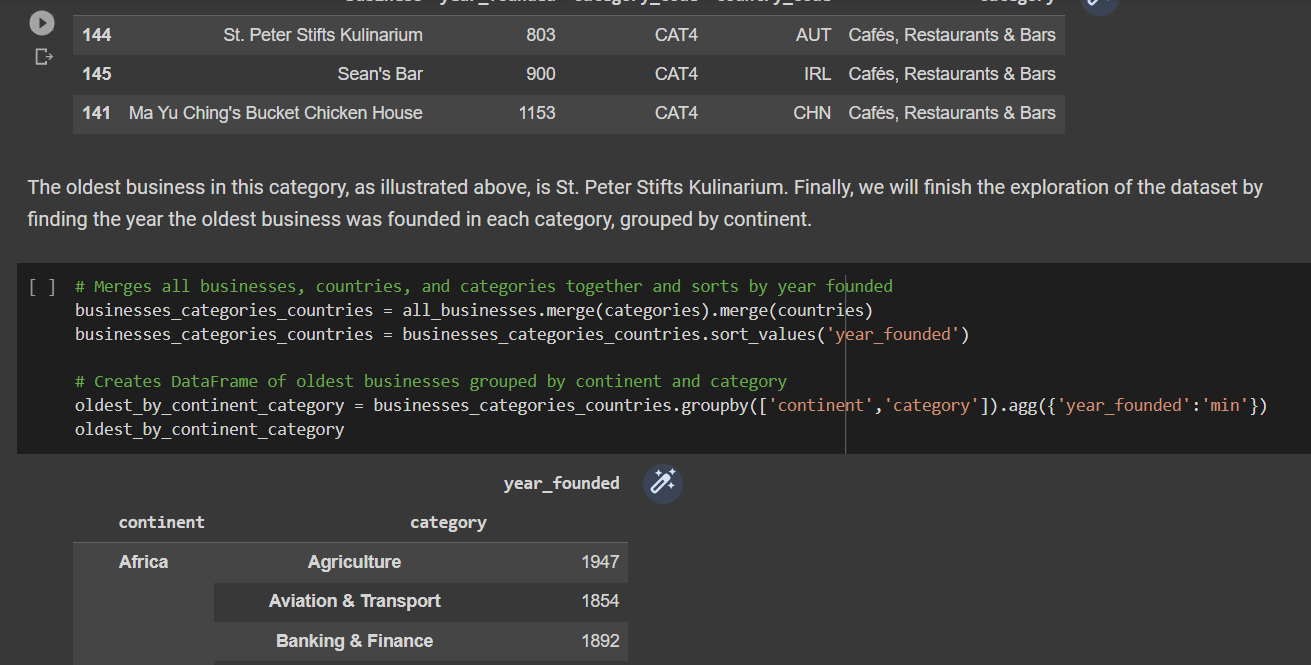Expand the Aviation & Transport row
Screen dimensions: 1311x665
(x=354, y=601)
